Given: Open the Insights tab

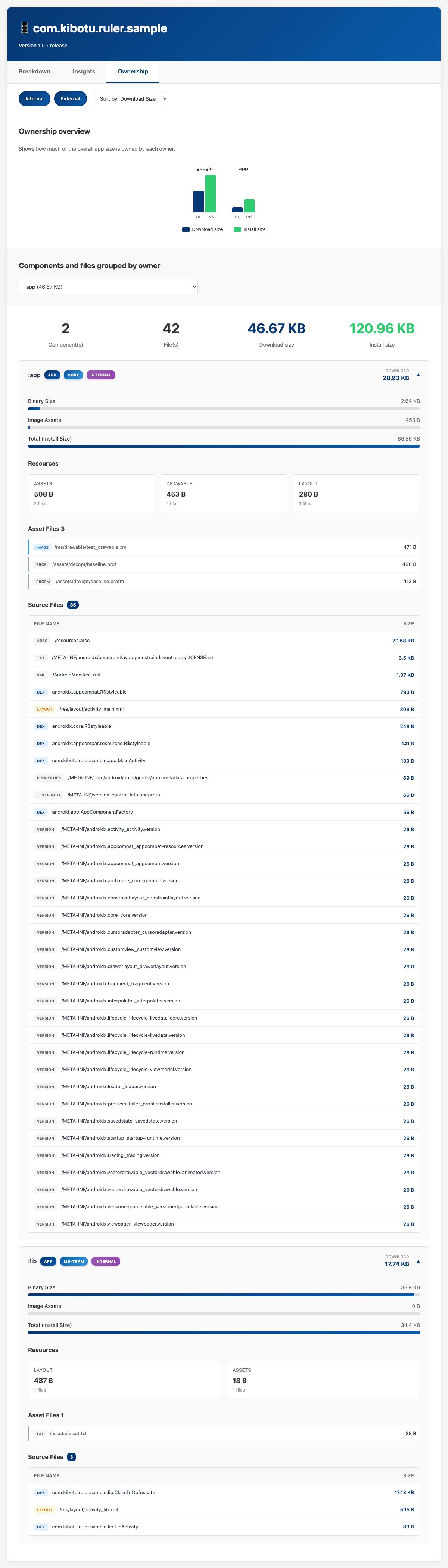Looking at the screenshot, I should coord(84,72).
